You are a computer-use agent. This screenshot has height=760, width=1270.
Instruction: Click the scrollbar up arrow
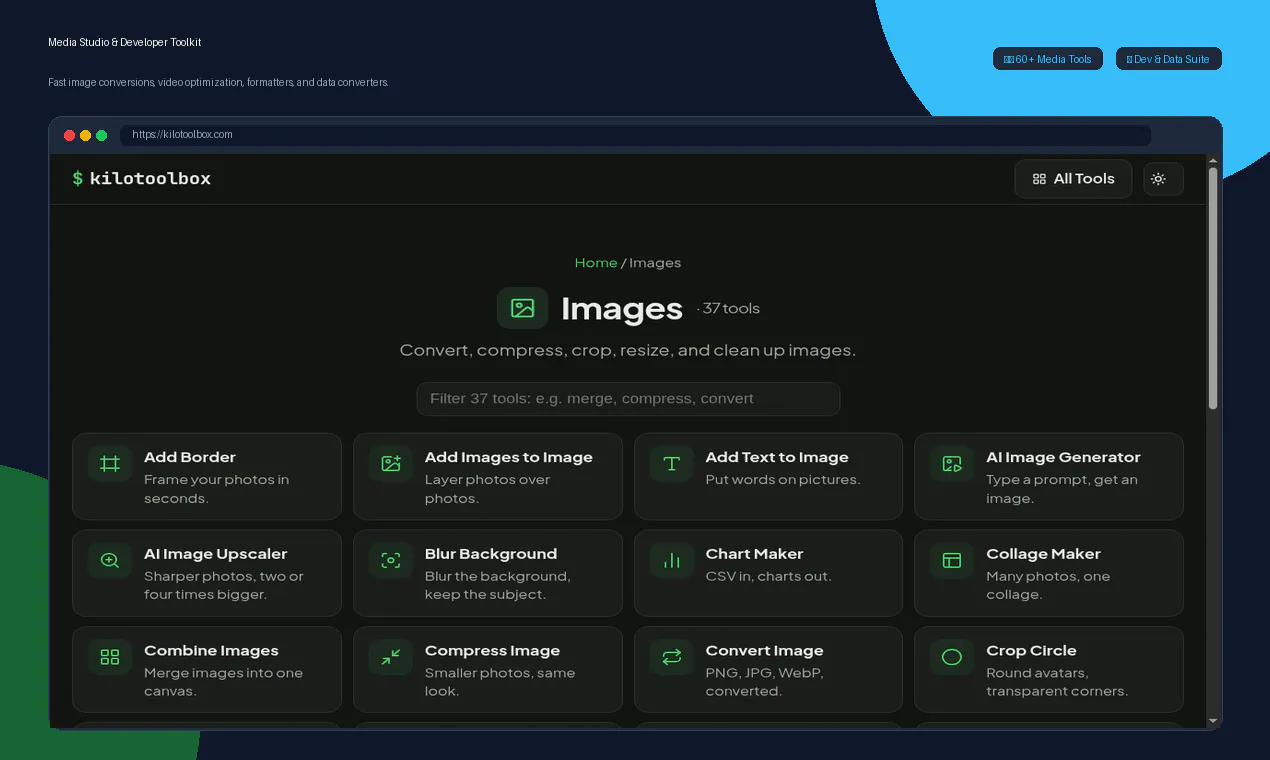[x=1213, y=160]
